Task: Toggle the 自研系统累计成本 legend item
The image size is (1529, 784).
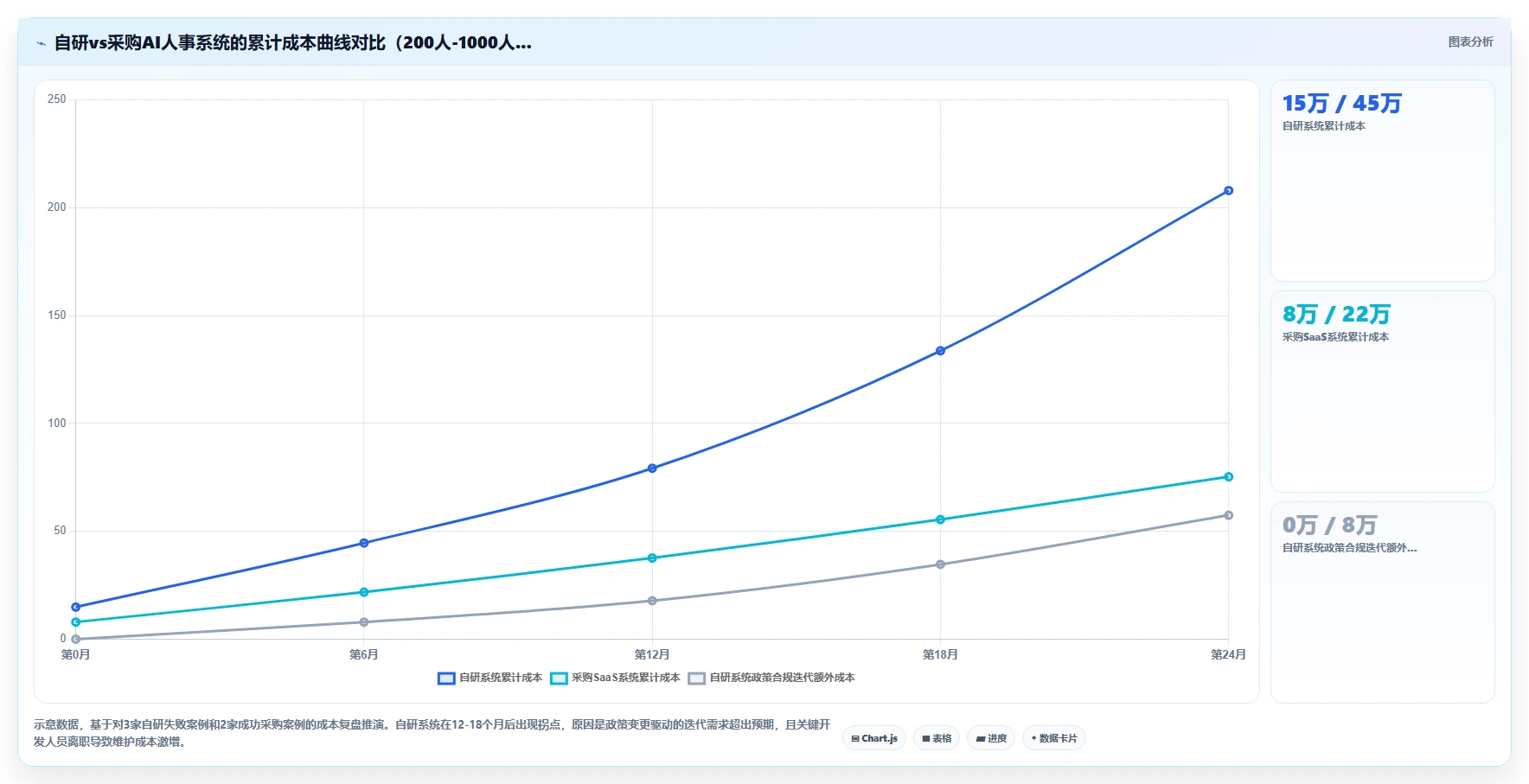Action: pyautogui.click(x=490, y=678)
